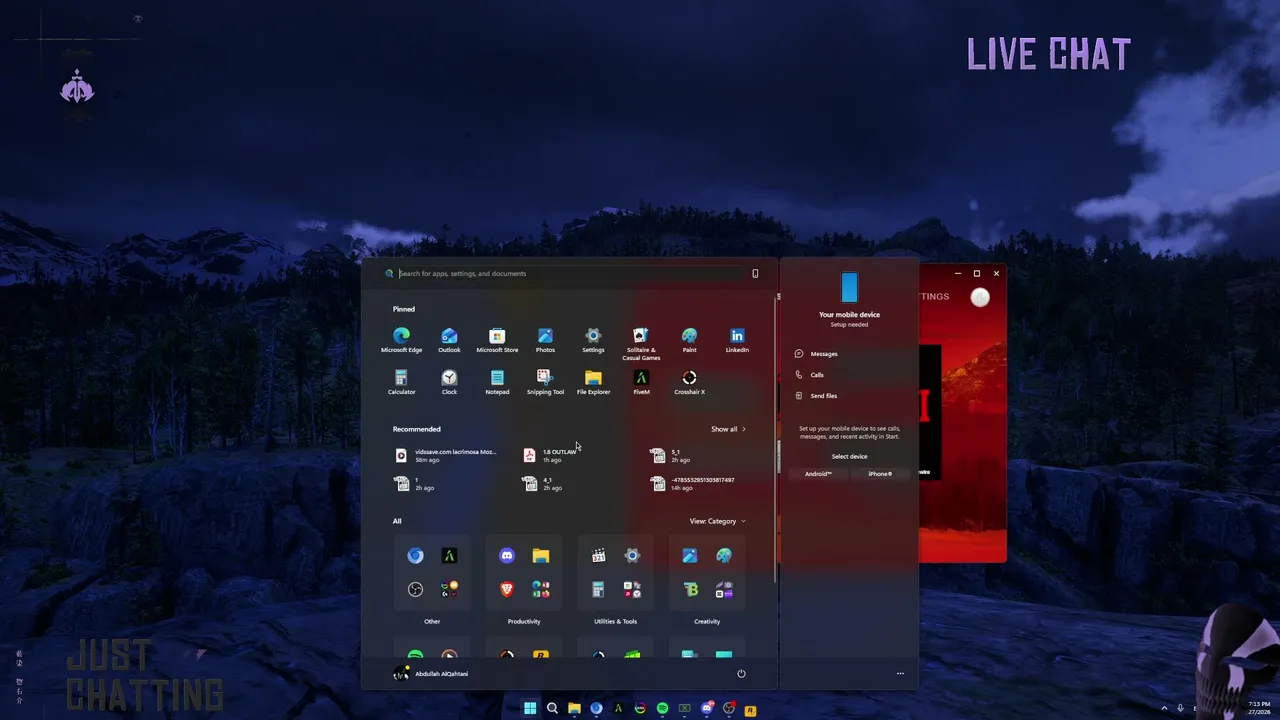Click the power button in Start menu
Image resolution: width=1280 pixels, height=720 pixels.
pyautogui.click(x=741, y=674)
